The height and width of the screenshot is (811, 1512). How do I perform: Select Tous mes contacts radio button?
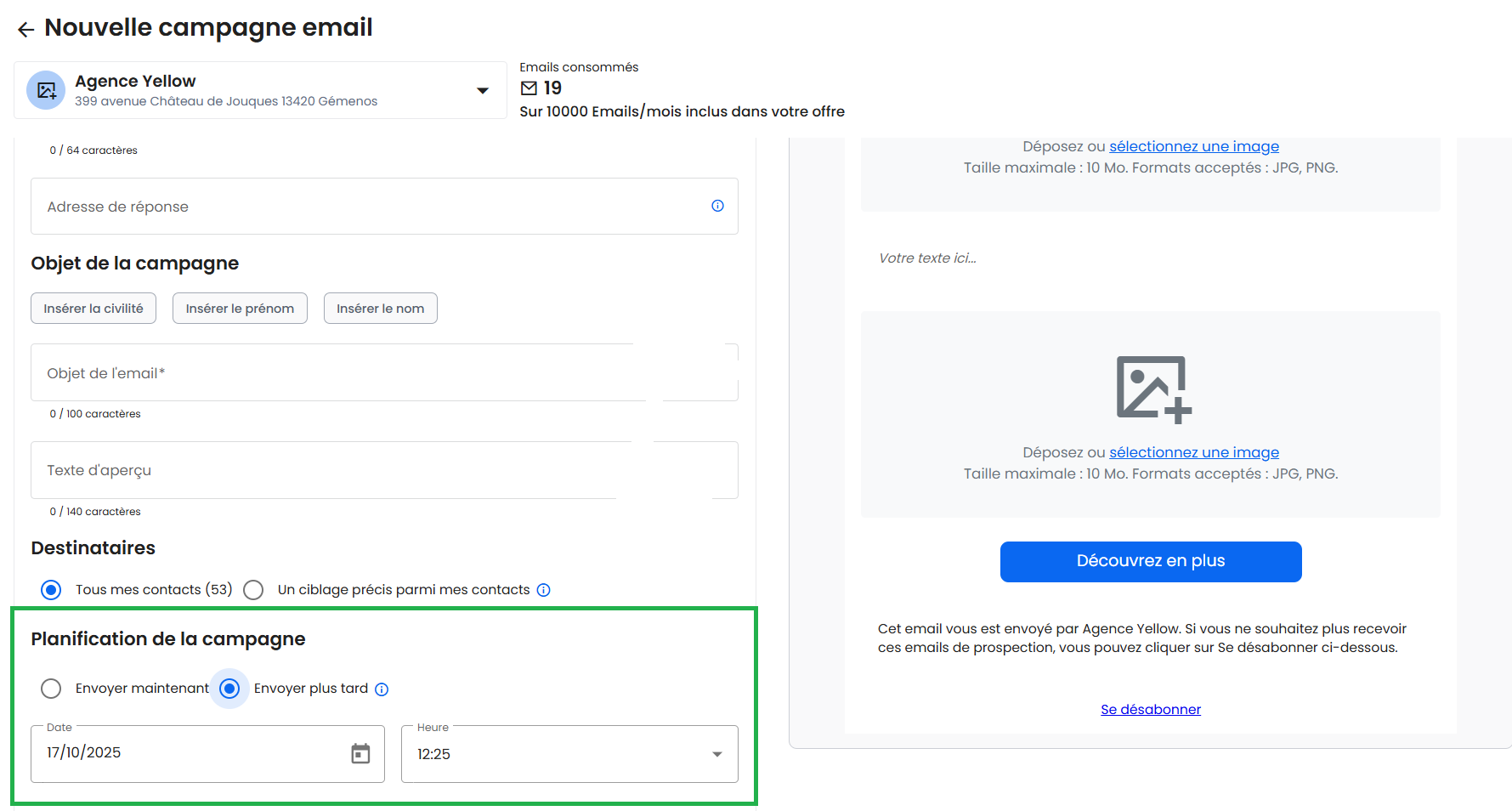[51, 590]
